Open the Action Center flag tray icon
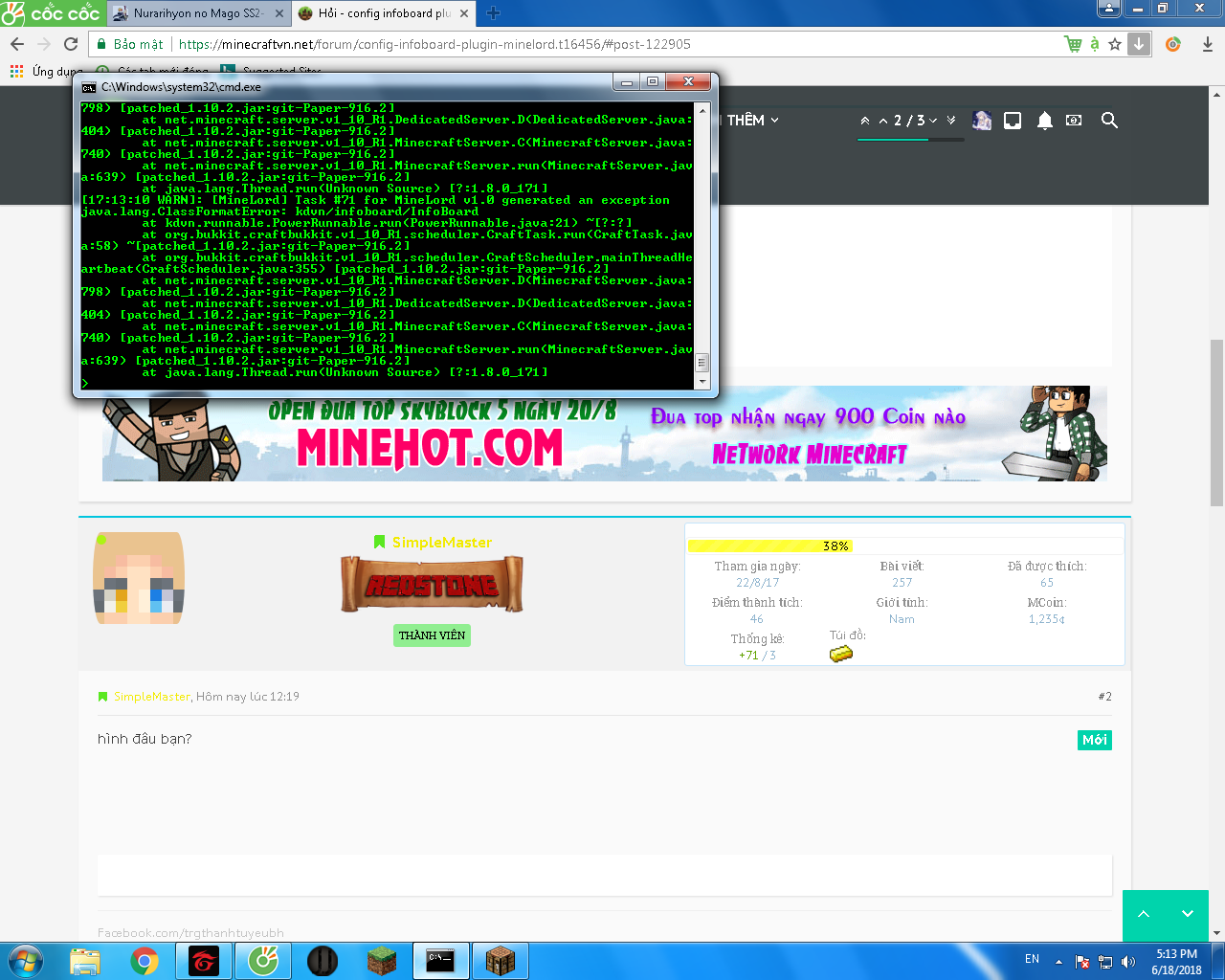The height and width of the screenshot is (980, 1225). pyautogui.click(x=1082, y=961)
